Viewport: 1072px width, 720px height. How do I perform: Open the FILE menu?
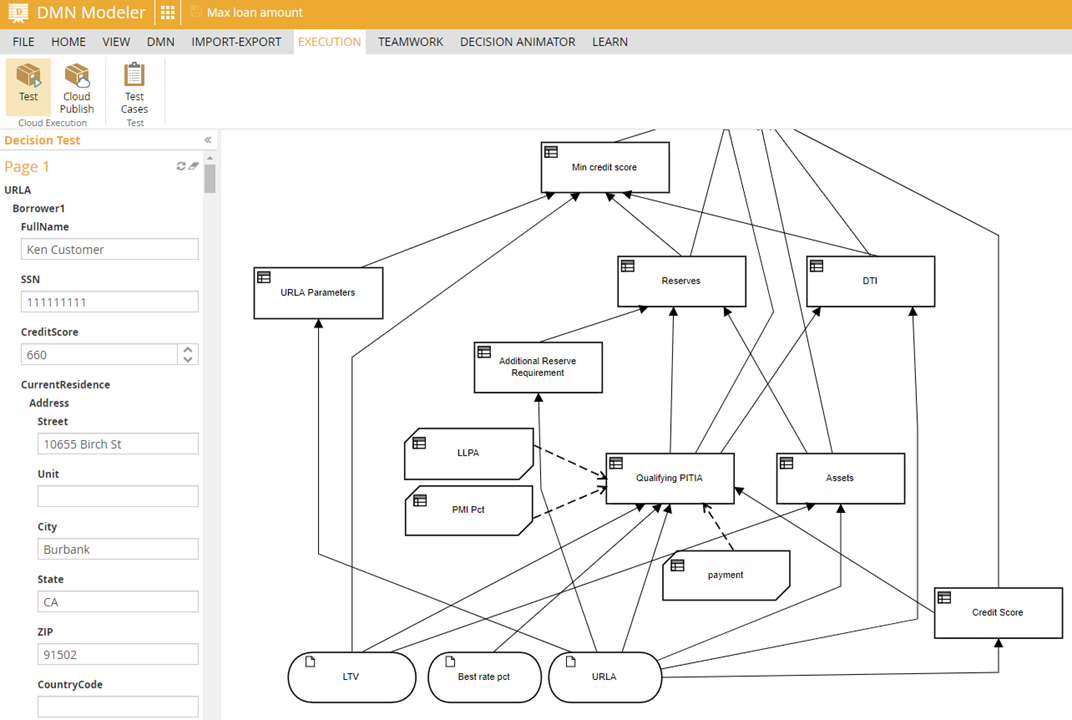coord(23,42)
